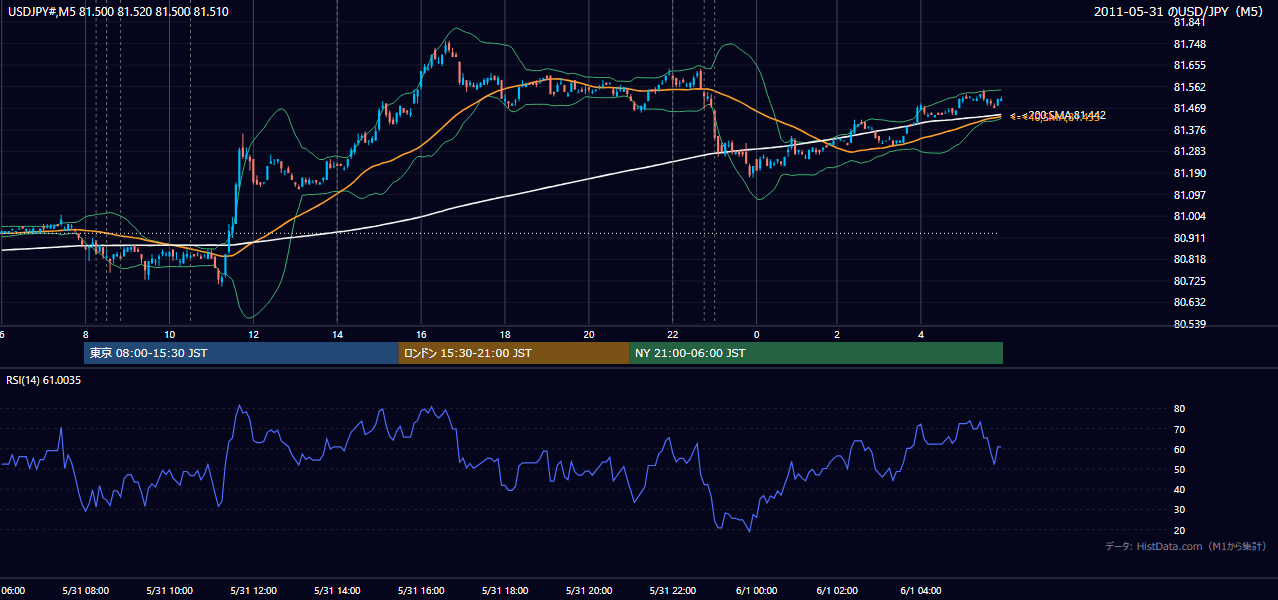Viewport: 1278px width, 600px height.
Task: Click hour 22 on price chart time axis
Action: click(673, 334)
